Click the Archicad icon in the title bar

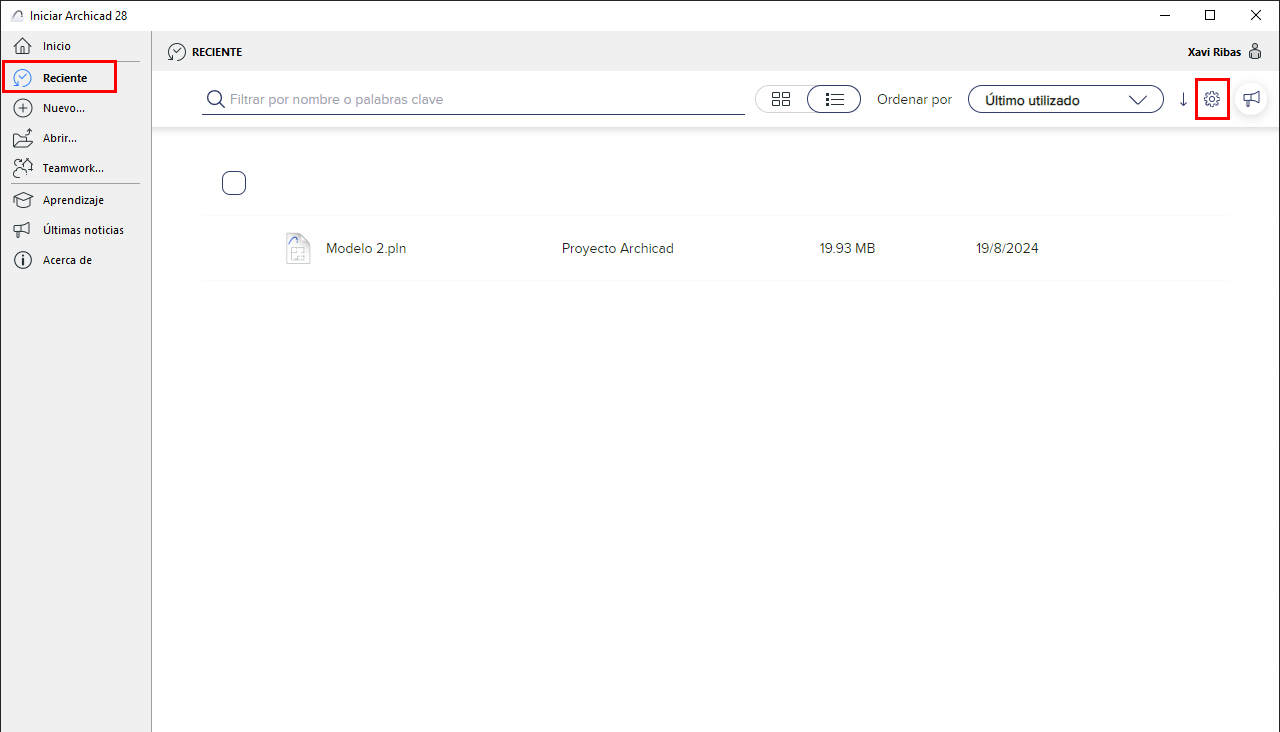coord(16,15)
